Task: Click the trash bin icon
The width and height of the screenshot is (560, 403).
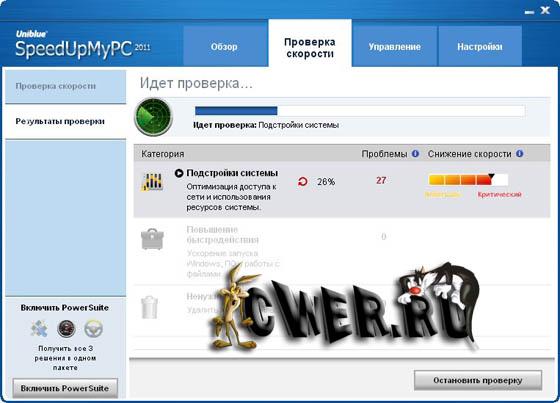Action: click(x=150, y=307)
